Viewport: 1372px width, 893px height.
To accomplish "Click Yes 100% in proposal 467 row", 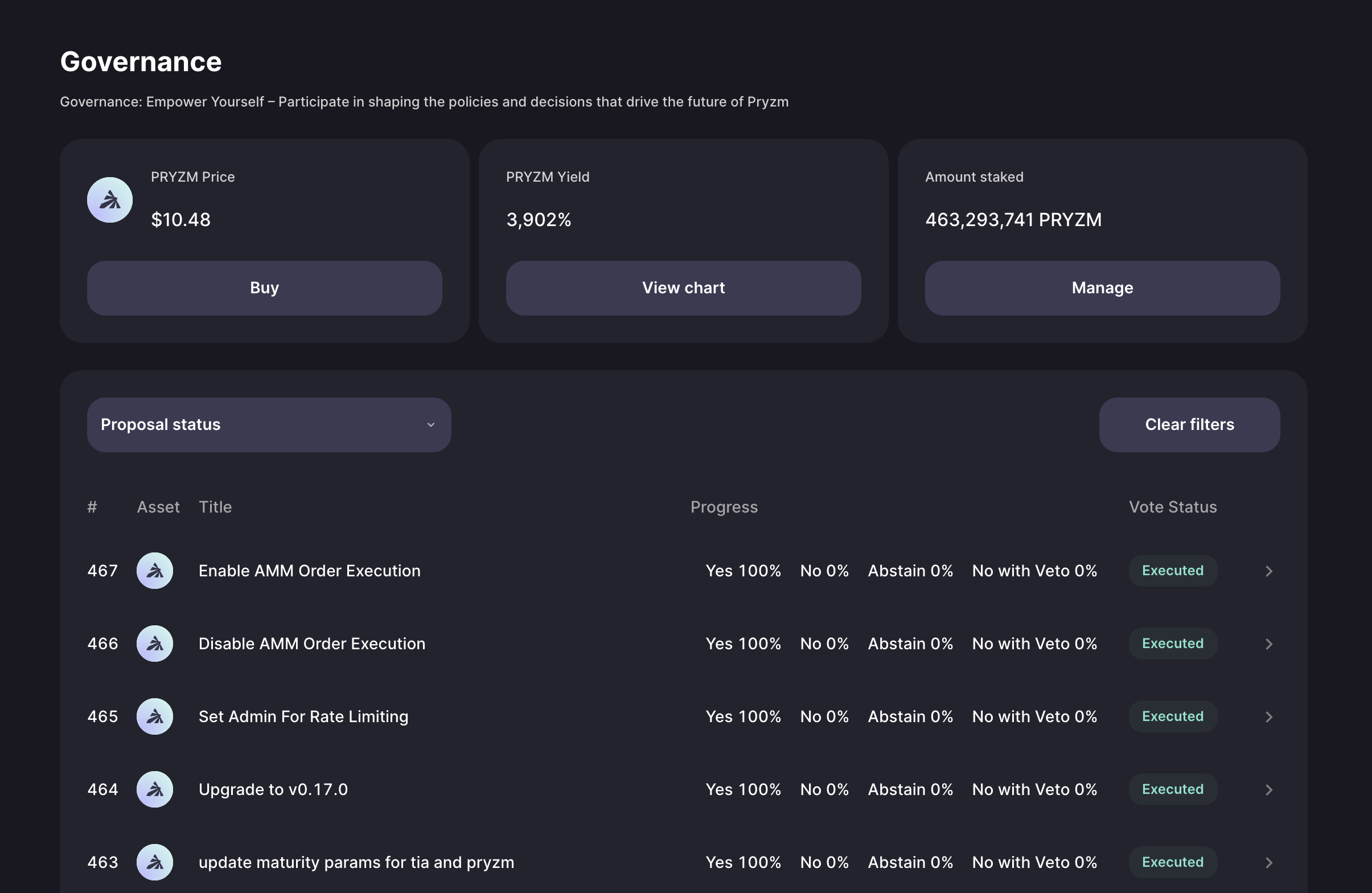I will [x=743, y=571].
